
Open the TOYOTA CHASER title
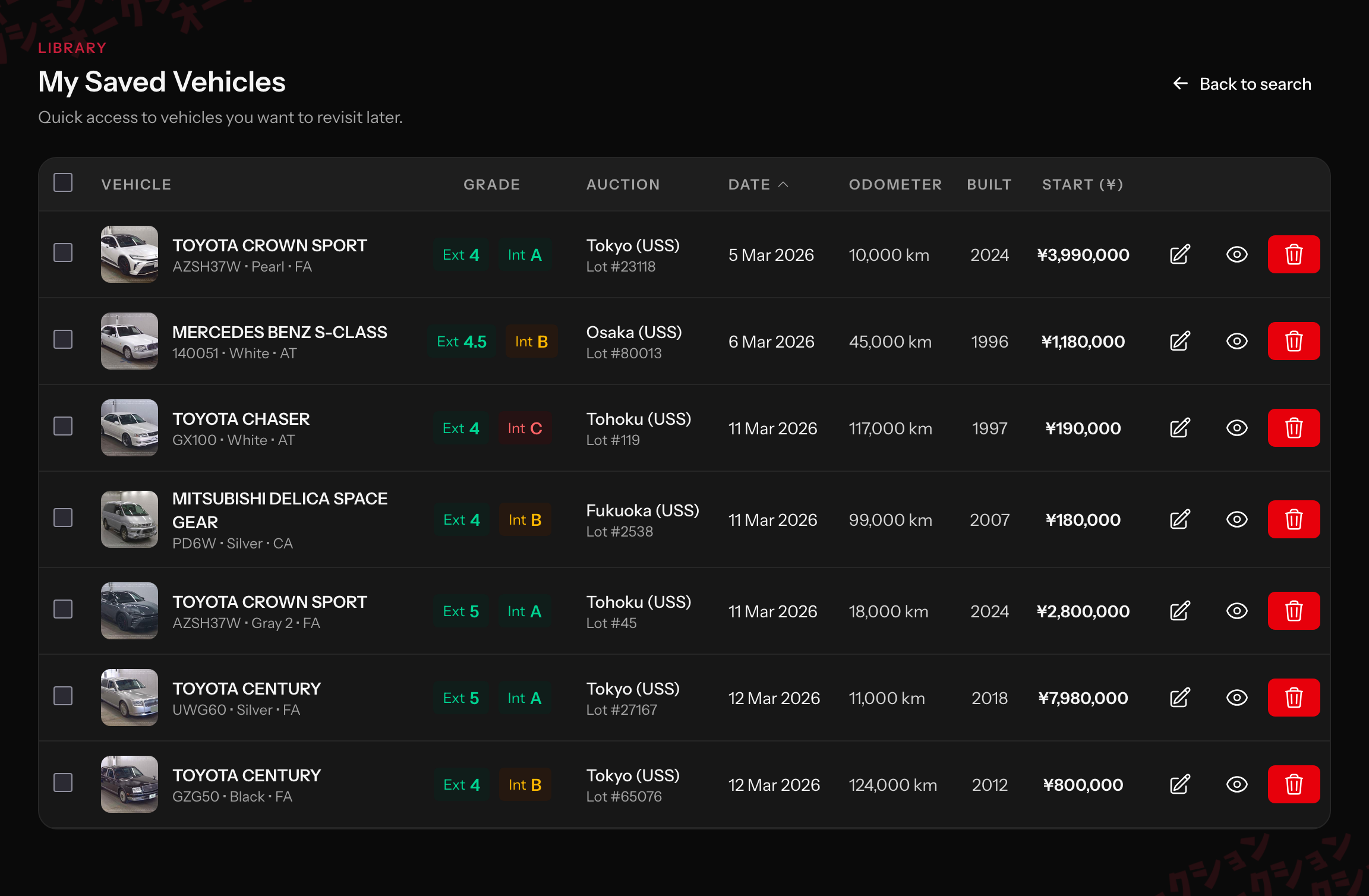click(x=241, y=419)
